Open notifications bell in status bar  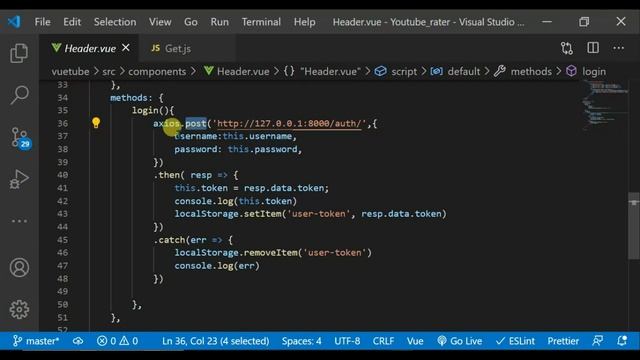[x=622, y=341]
